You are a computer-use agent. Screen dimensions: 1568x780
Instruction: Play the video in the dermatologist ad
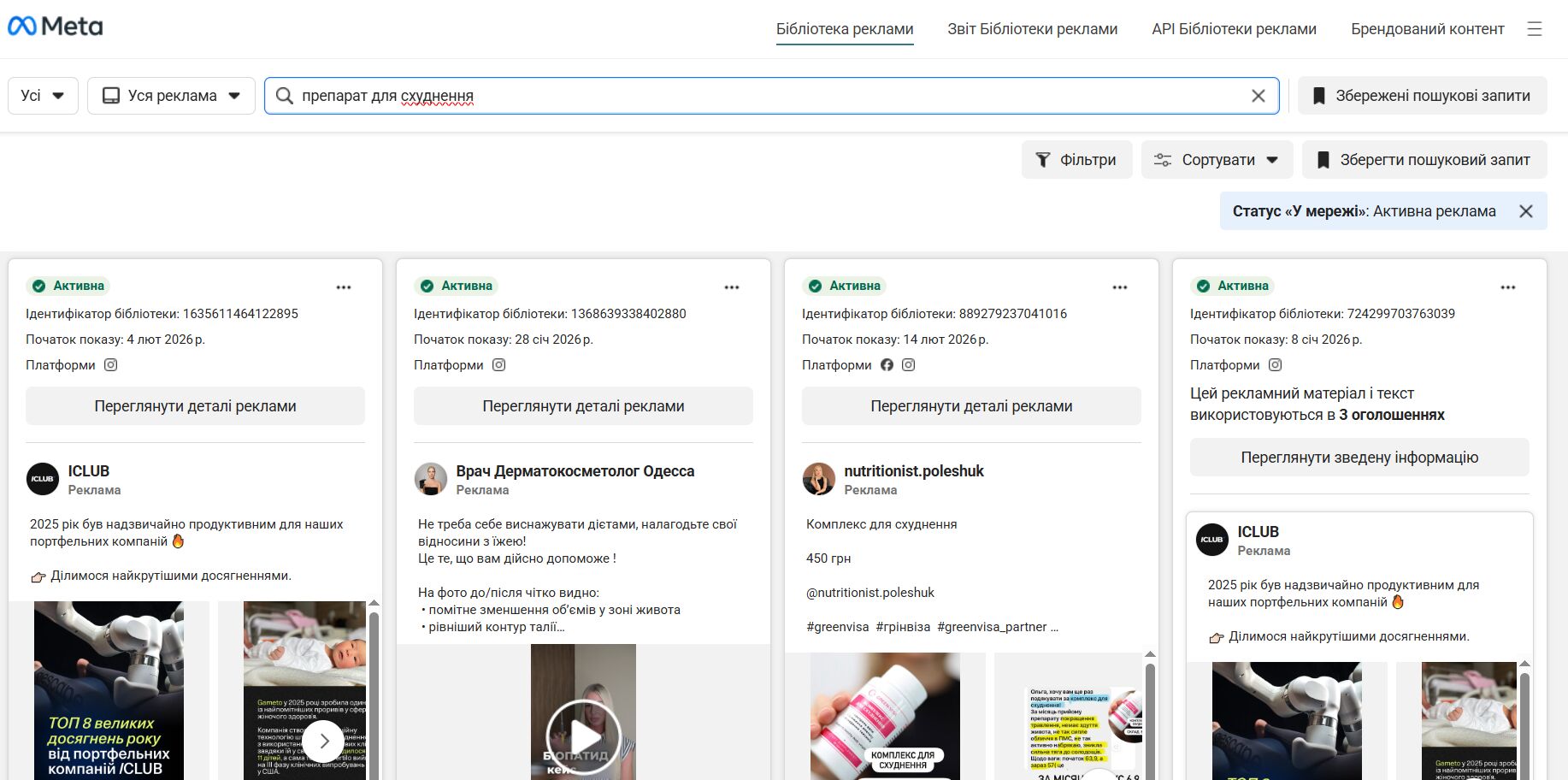tap(584, 738)
